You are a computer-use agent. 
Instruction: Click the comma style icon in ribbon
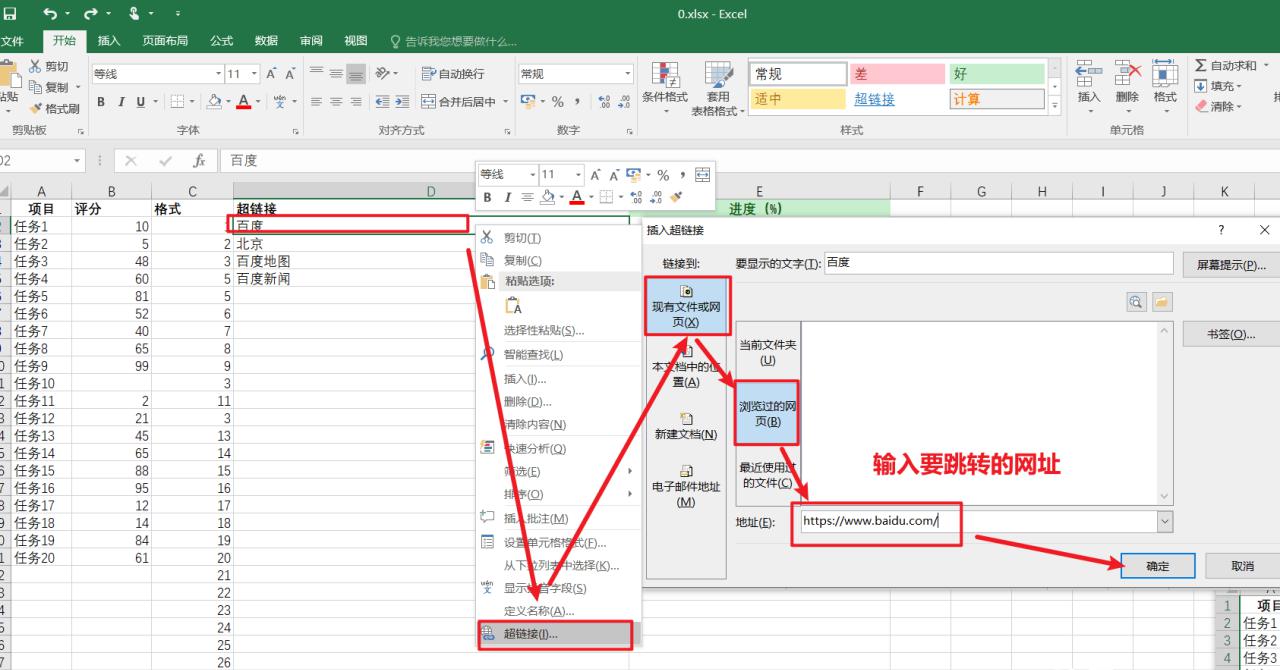(578, 101)
